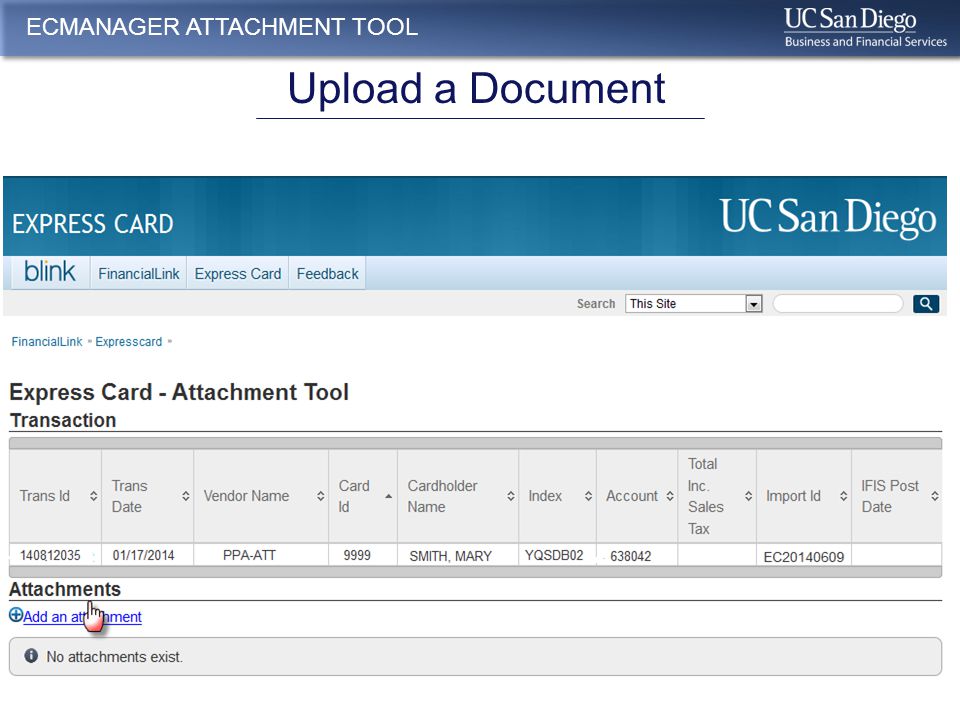Sort by Import Id column arrows
Viewport: 960px width, 720px height.
(843, 496)
